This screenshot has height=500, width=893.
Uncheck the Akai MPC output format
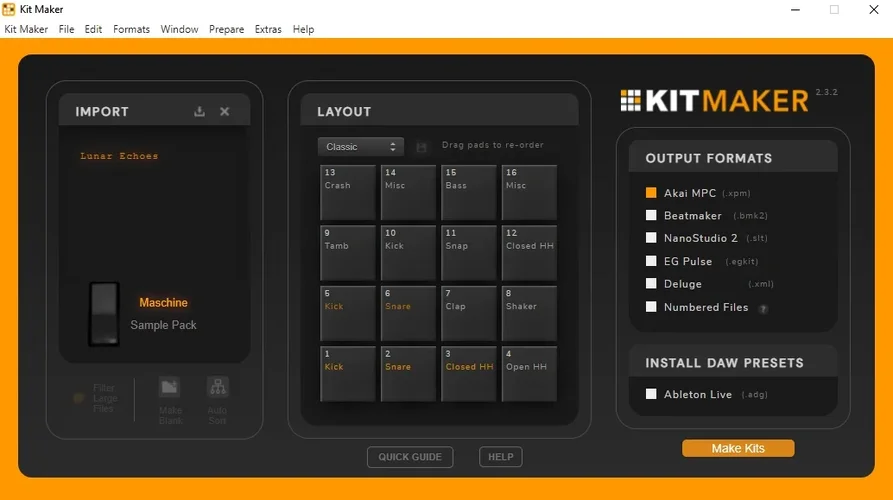651,193
